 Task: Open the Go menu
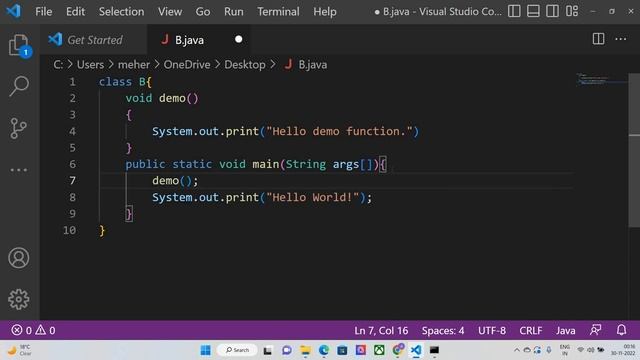click(203, 11)
